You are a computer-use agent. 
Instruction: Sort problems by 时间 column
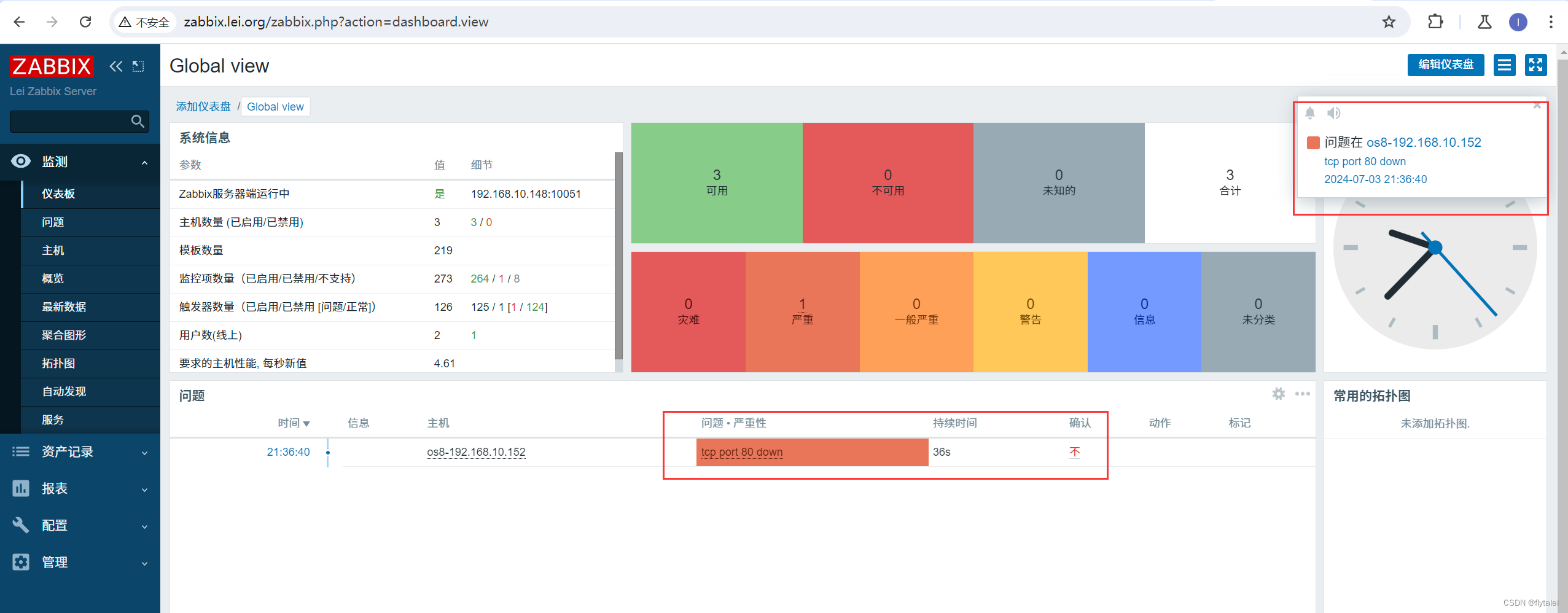[294, 423]
